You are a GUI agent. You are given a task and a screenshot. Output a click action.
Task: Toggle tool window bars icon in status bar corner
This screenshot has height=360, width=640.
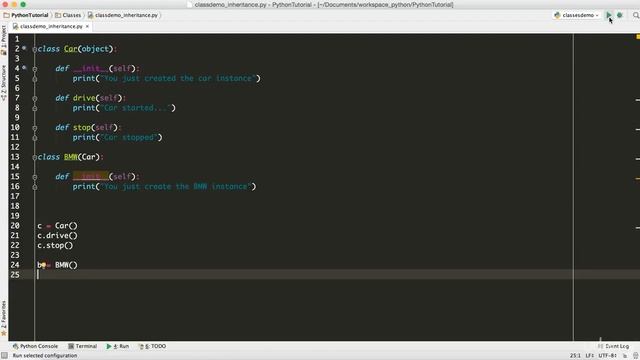point(4,356)
